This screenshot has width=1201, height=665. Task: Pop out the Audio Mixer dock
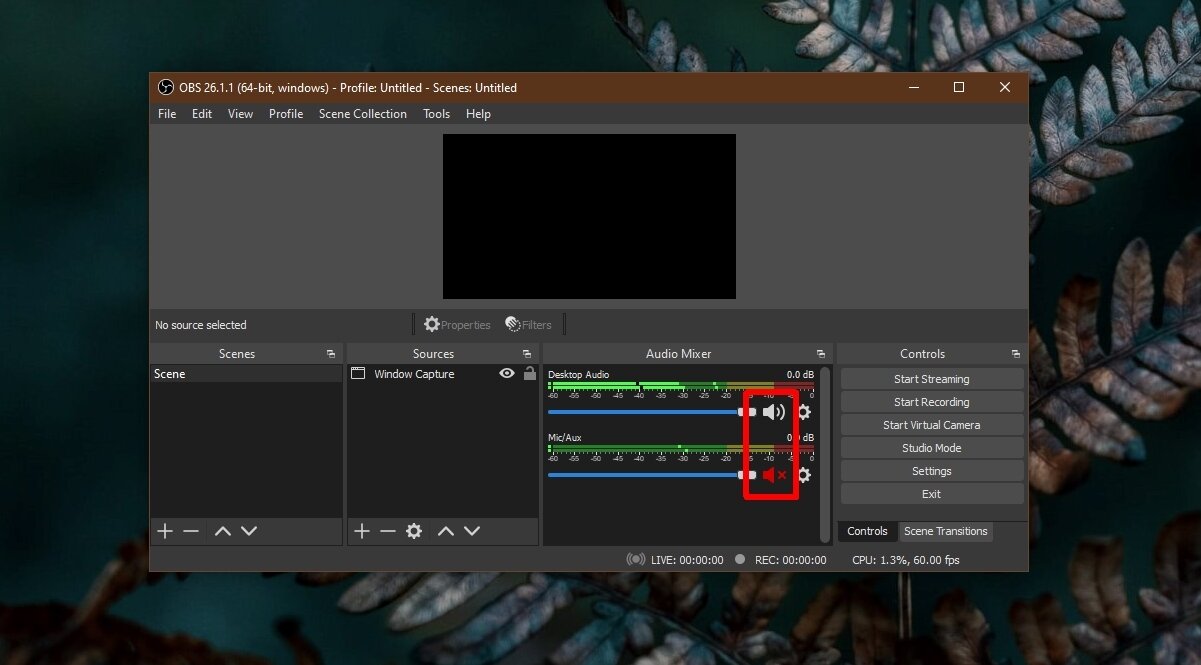(x=820, y=354)
